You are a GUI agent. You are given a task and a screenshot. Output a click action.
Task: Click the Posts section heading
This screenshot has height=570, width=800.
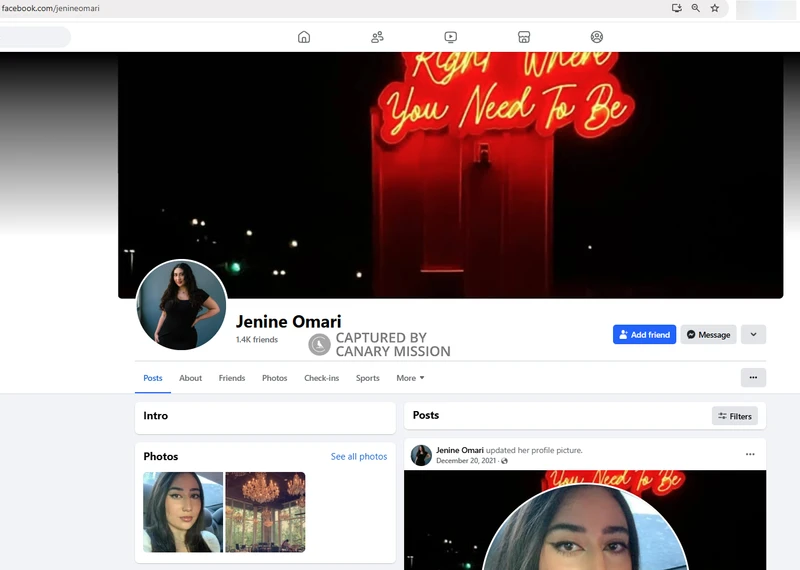(426, 415)
